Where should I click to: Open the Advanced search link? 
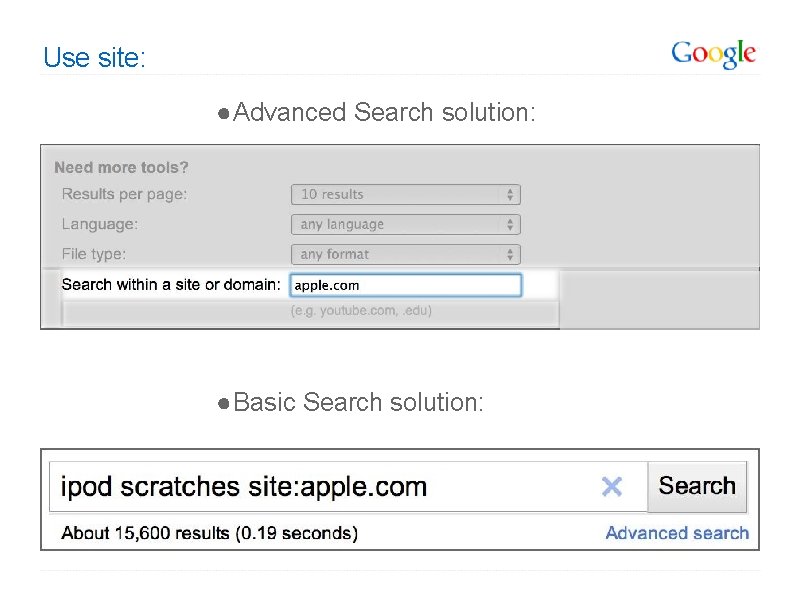click(x=676, y=533)
